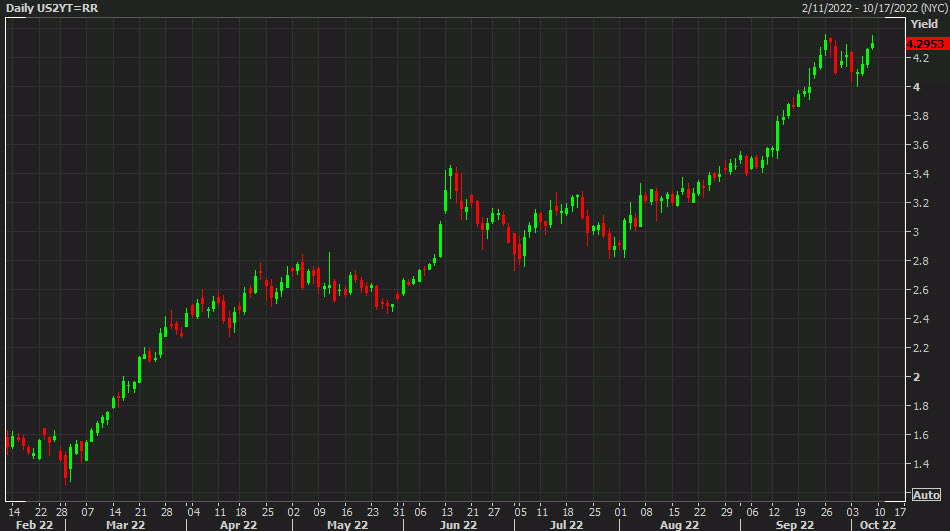The height and width of the screenshot is (531, 950).
Task: Click the "Mar 22" month label
Action: click(125, 525)
